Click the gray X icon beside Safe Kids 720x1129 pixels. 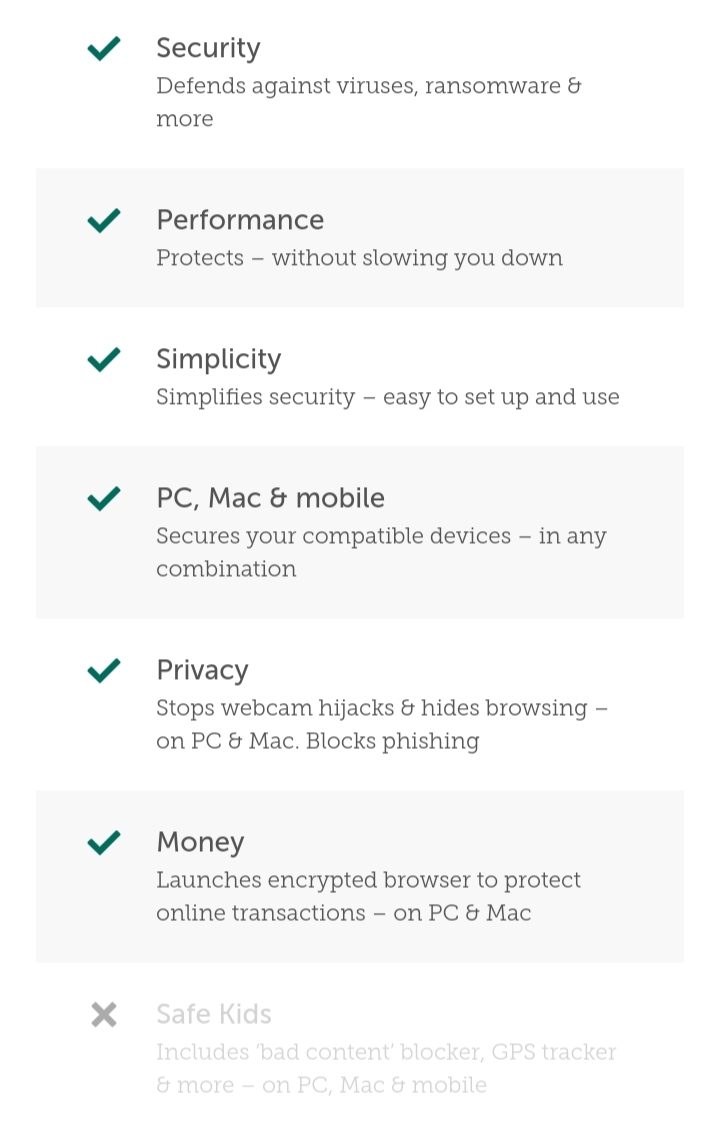(x=104, y=1015)
